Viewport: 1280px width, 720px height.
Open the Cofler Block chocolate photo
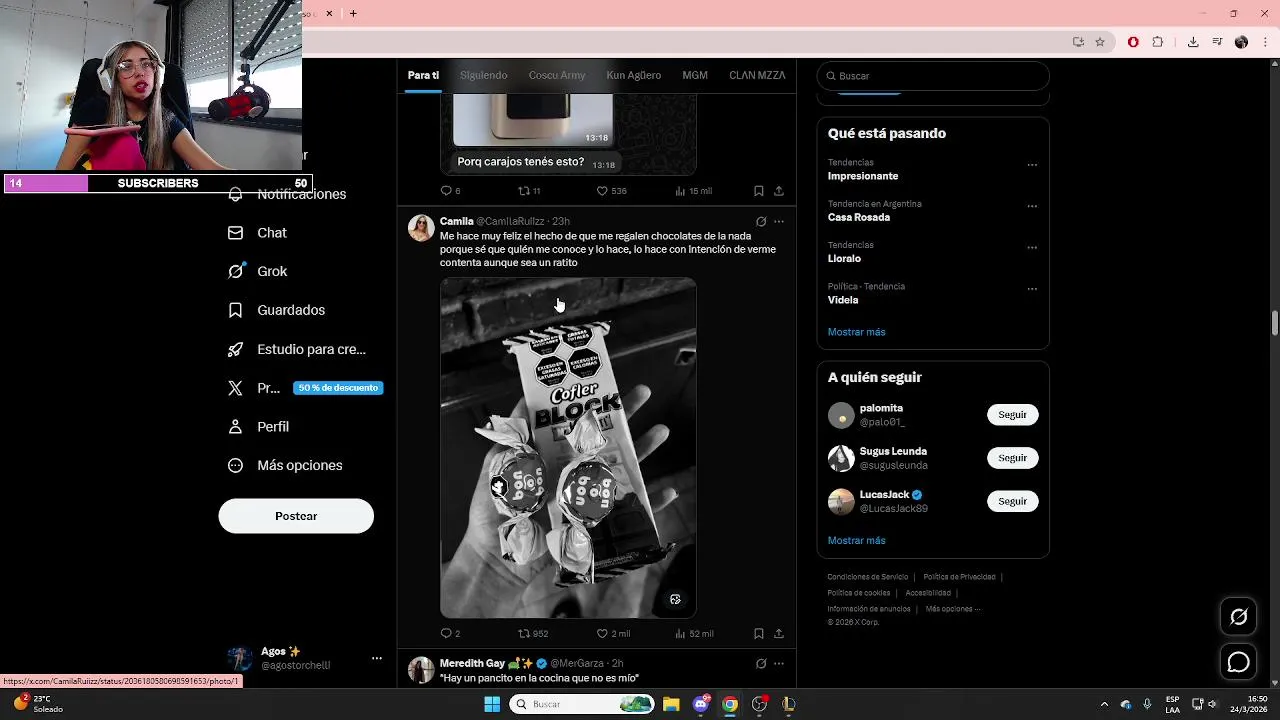pyautogui.click(x=568, y=447)
